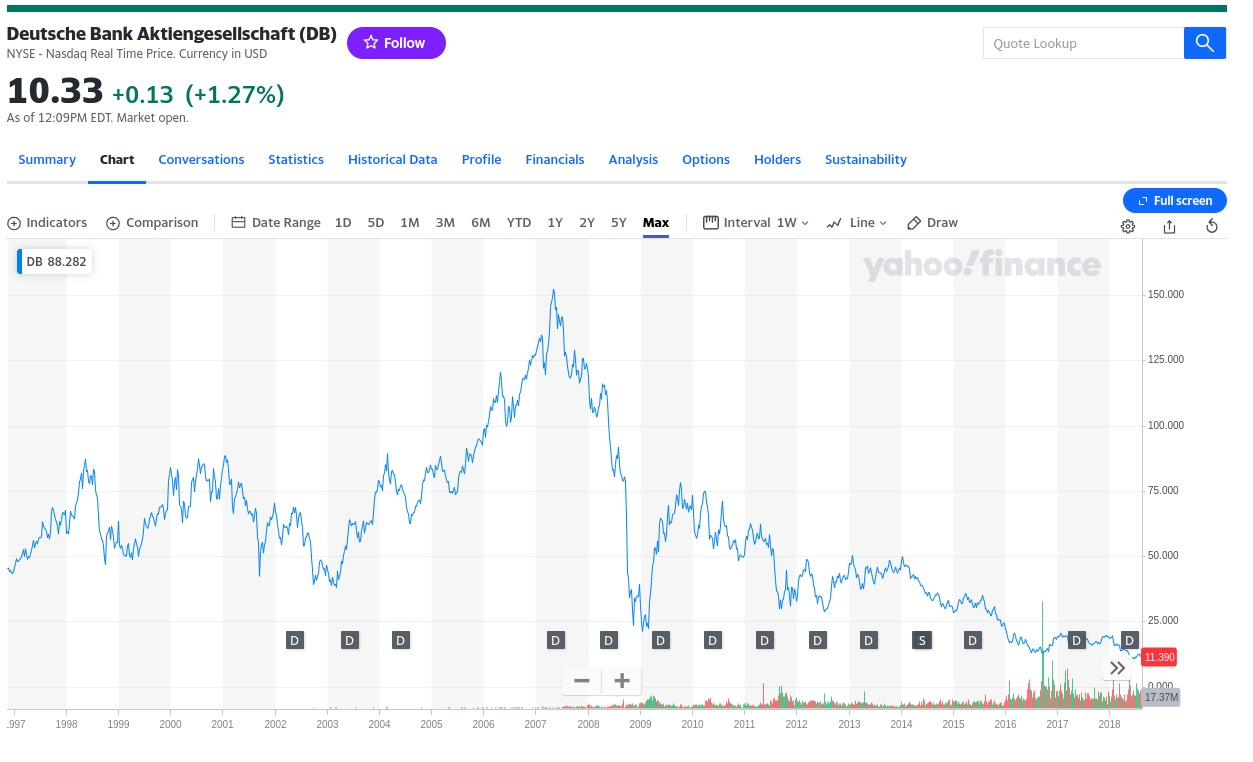This screenshot has height=762, width=1253.
Task: Open the Financials tab
Action: click(x=555, y=160)
